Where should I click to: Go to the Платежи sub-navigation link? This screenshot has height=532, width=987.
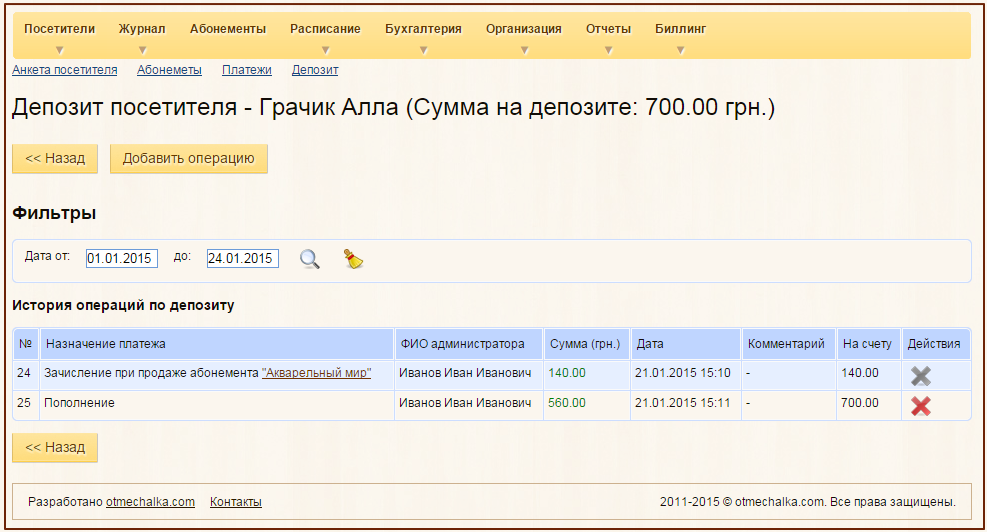click(247, 70)
